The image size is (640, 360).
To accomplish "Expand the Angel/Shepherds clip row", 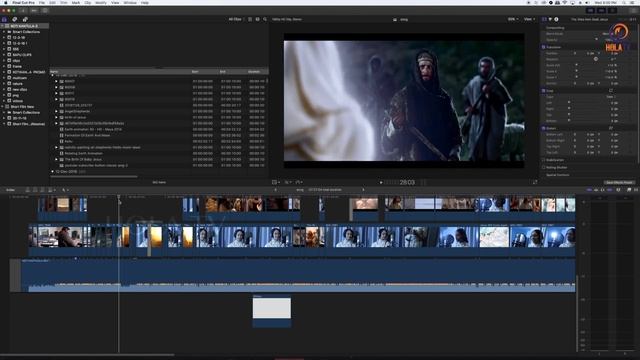I will 56,111.
